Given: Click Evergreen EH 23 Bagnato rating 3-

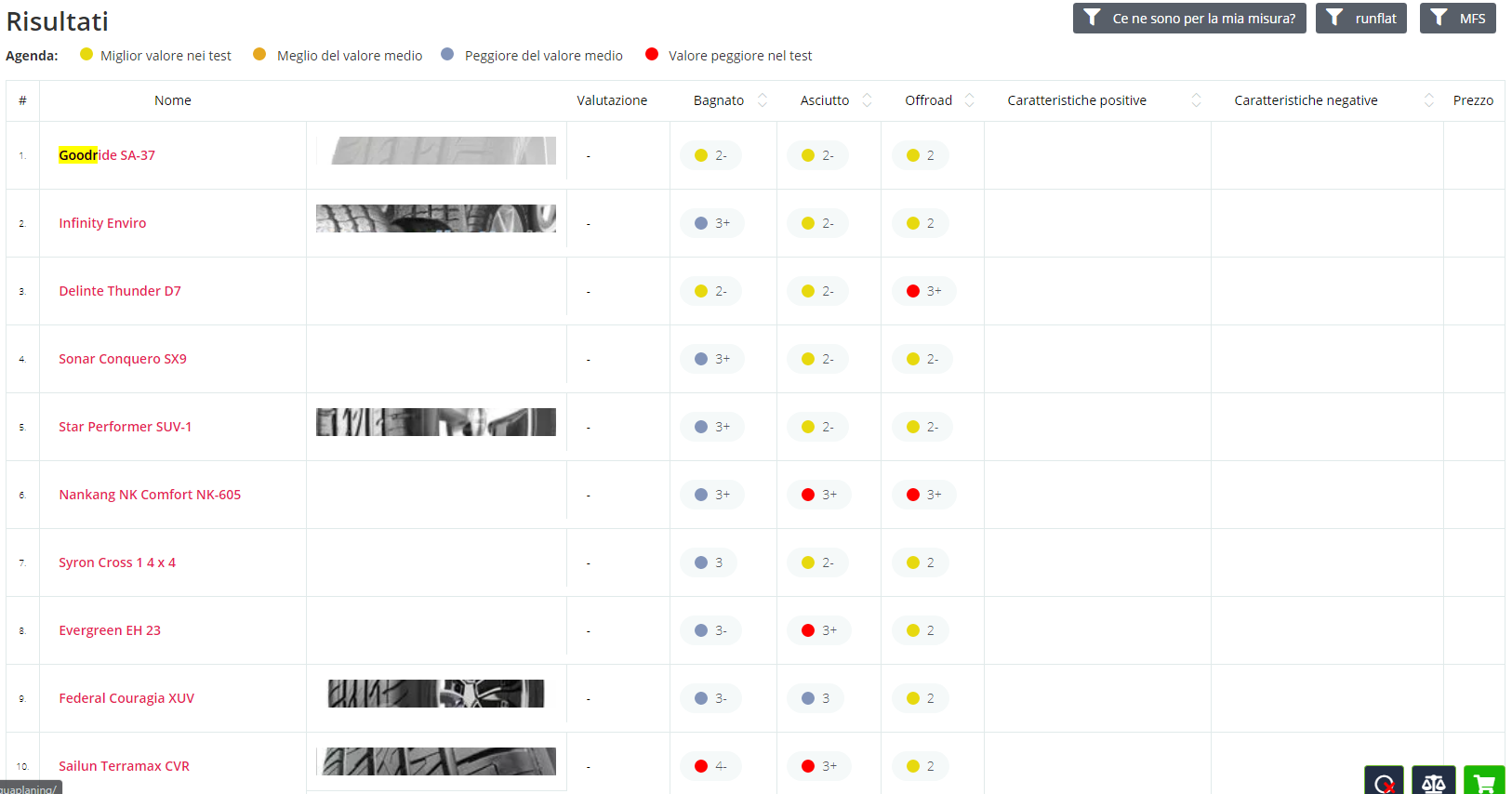Looking at the screenshot, I should click(710, 630).
